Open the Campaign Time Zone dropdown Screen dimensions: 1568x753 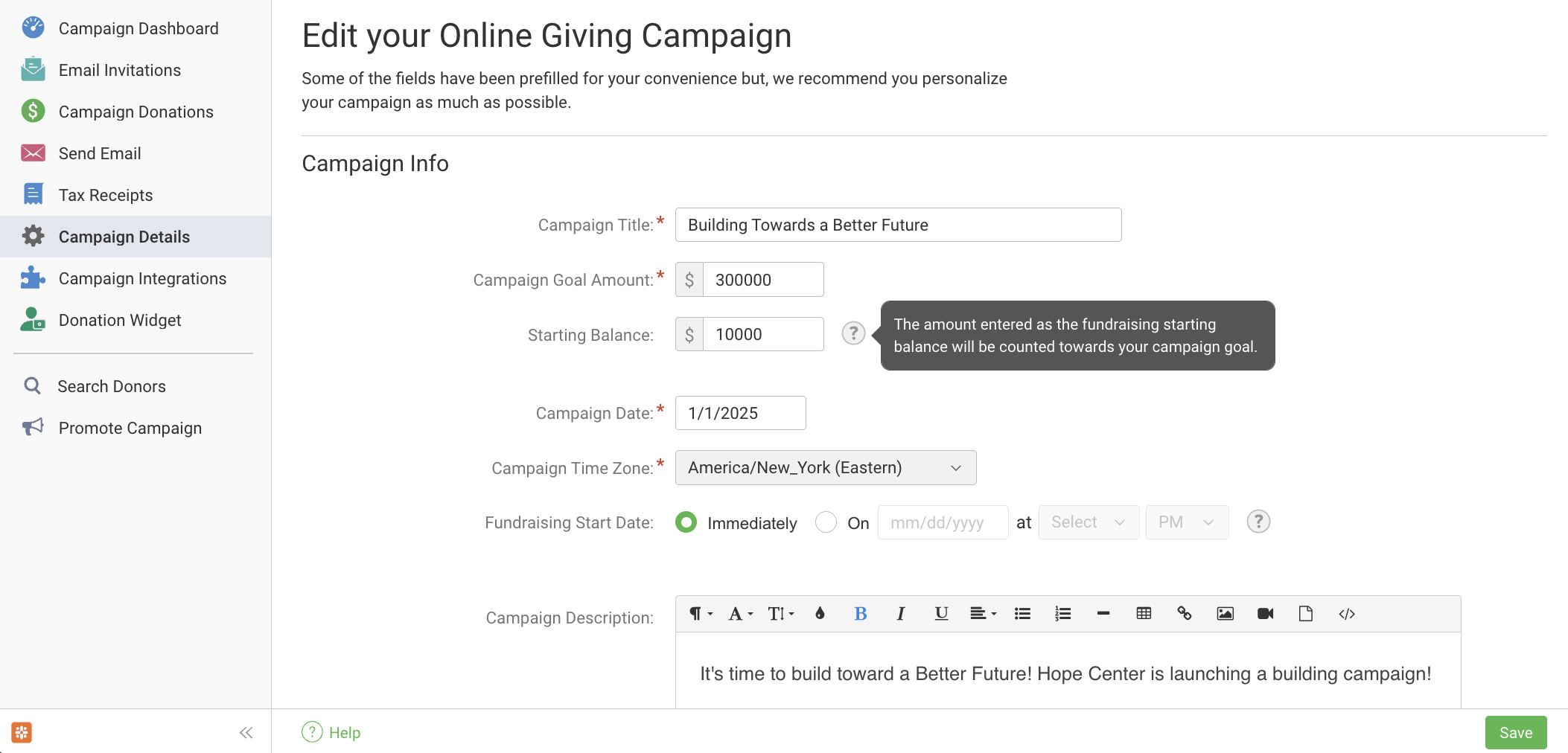point(825,468)
